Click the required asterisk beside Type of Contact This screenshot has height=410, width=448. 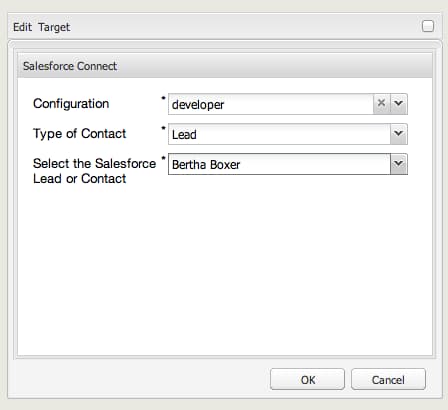[163, 128]
